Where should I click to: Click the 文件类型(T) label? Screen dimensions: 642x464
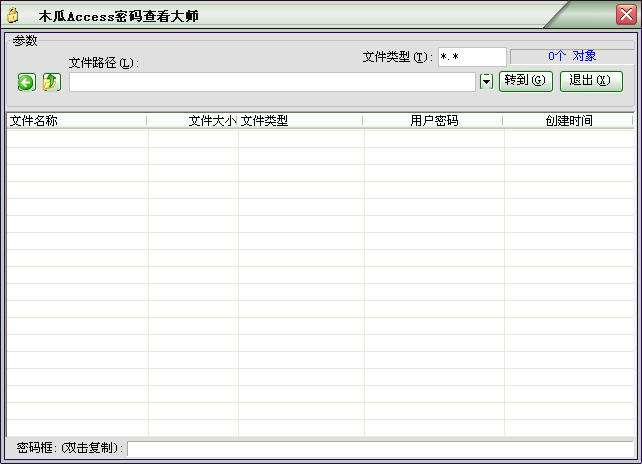[397, 57]
